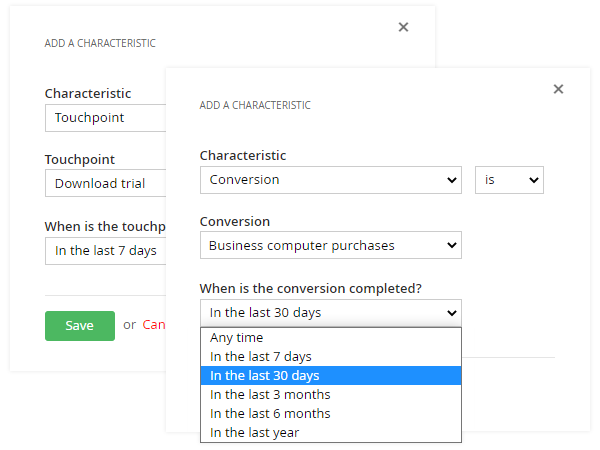This screenshot has height=450, width=600.
Task: Click 'When is the conversion completed?' label
Action: [310, 289]
